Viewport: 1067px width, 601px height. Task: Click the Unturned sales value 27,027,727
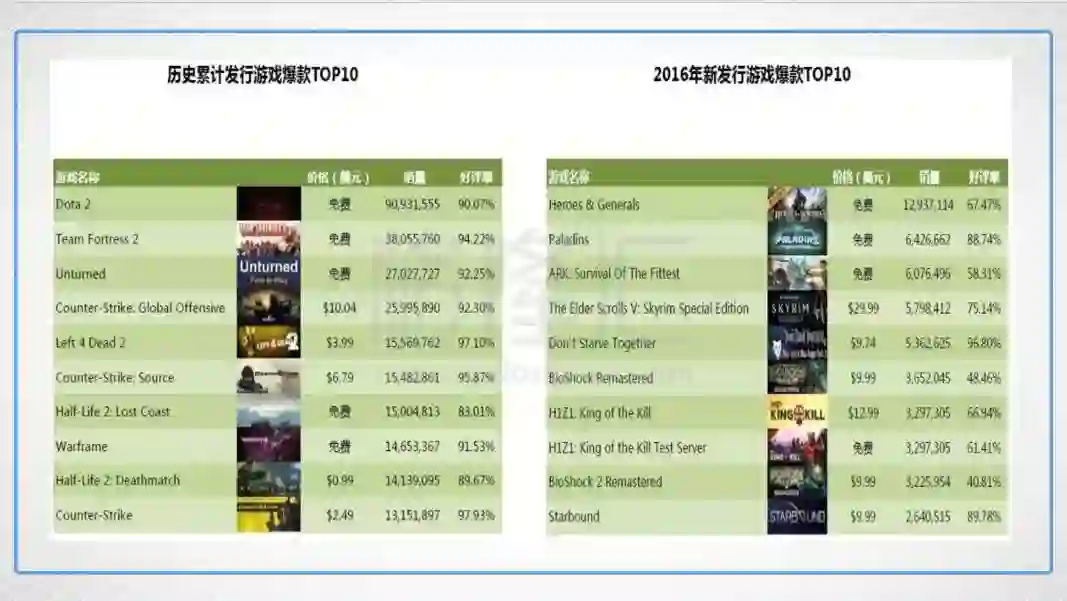[x=412, y=274]
